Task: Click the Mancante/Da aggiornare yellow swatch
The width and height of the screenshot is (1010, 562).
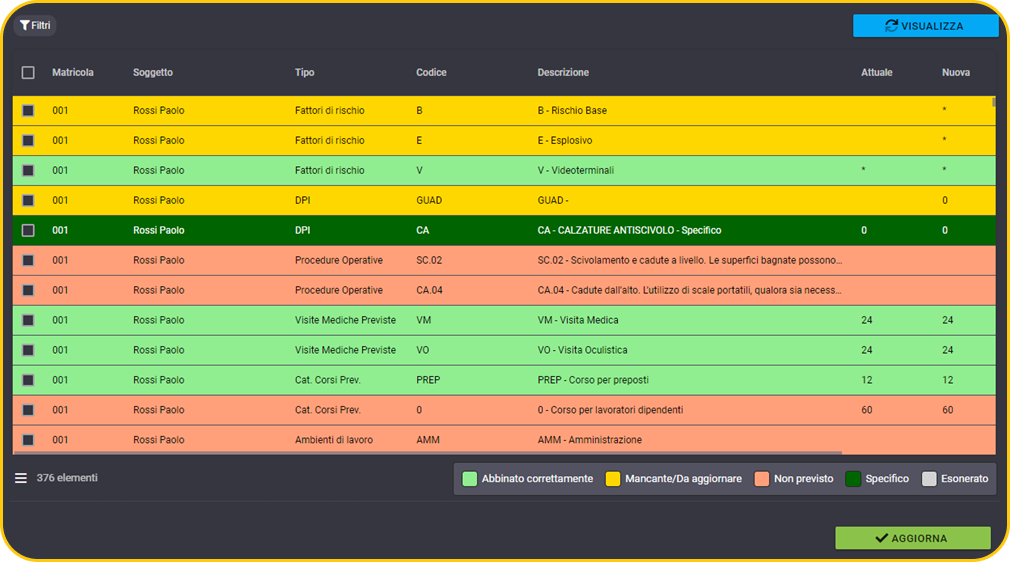Action: pyautogui.click(x=613, y=479)
